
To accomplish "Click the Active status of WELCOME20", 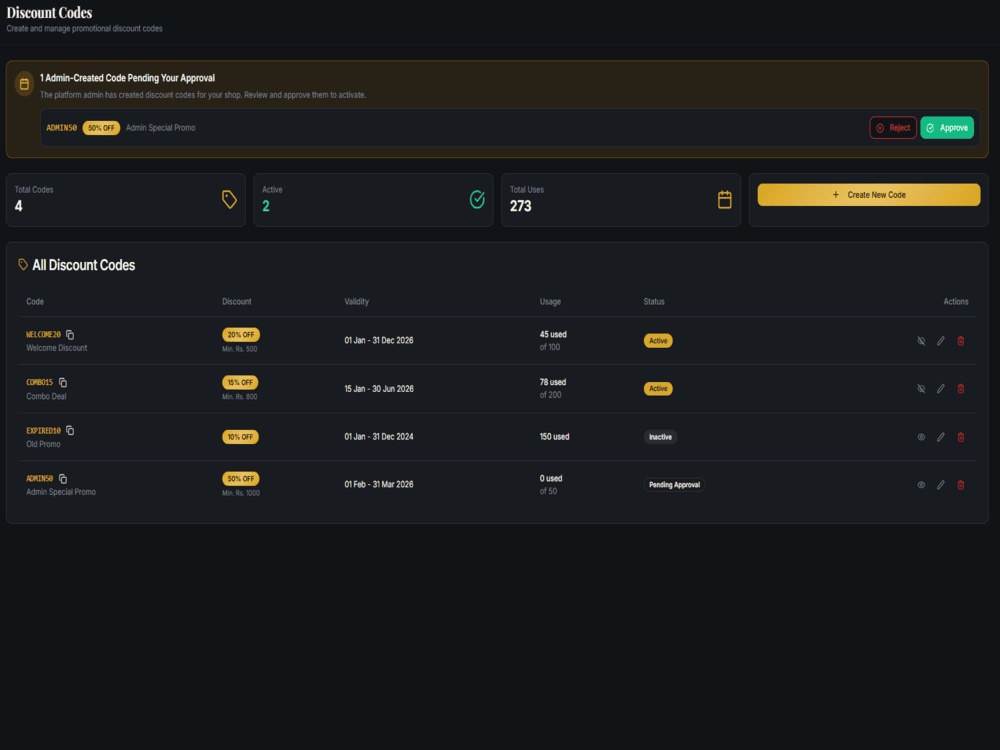I will pos(658,341).
